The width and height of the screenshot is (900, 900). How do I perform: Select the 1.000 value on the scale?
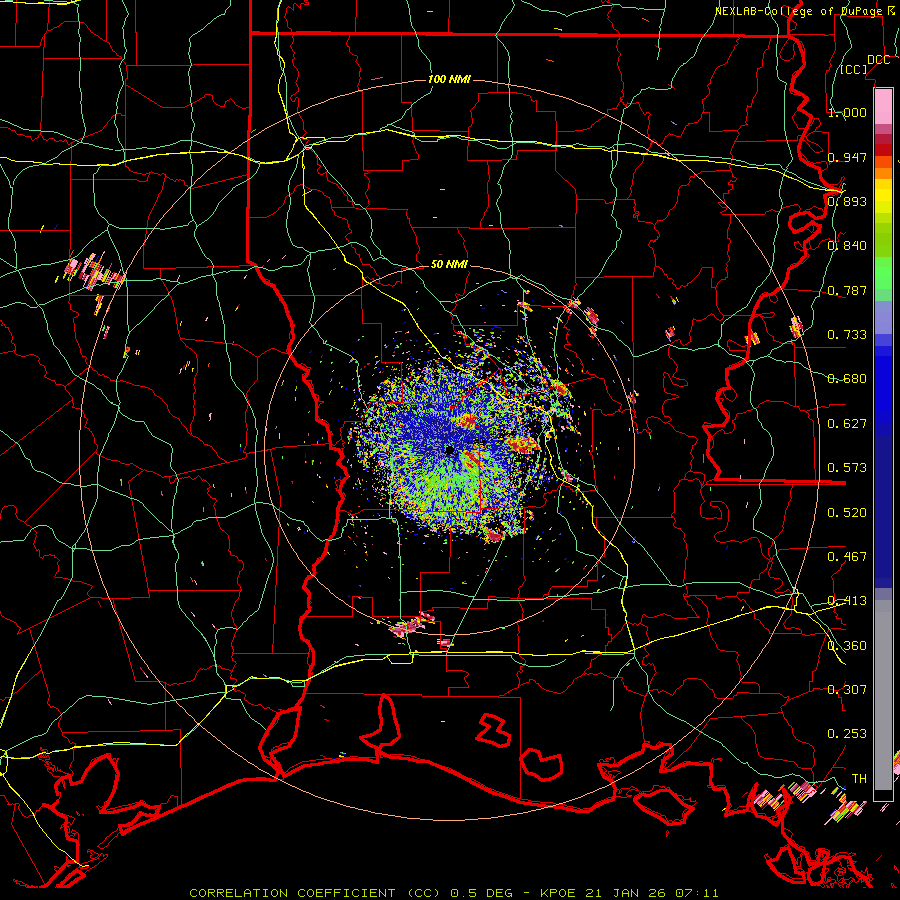pos(847,112)
